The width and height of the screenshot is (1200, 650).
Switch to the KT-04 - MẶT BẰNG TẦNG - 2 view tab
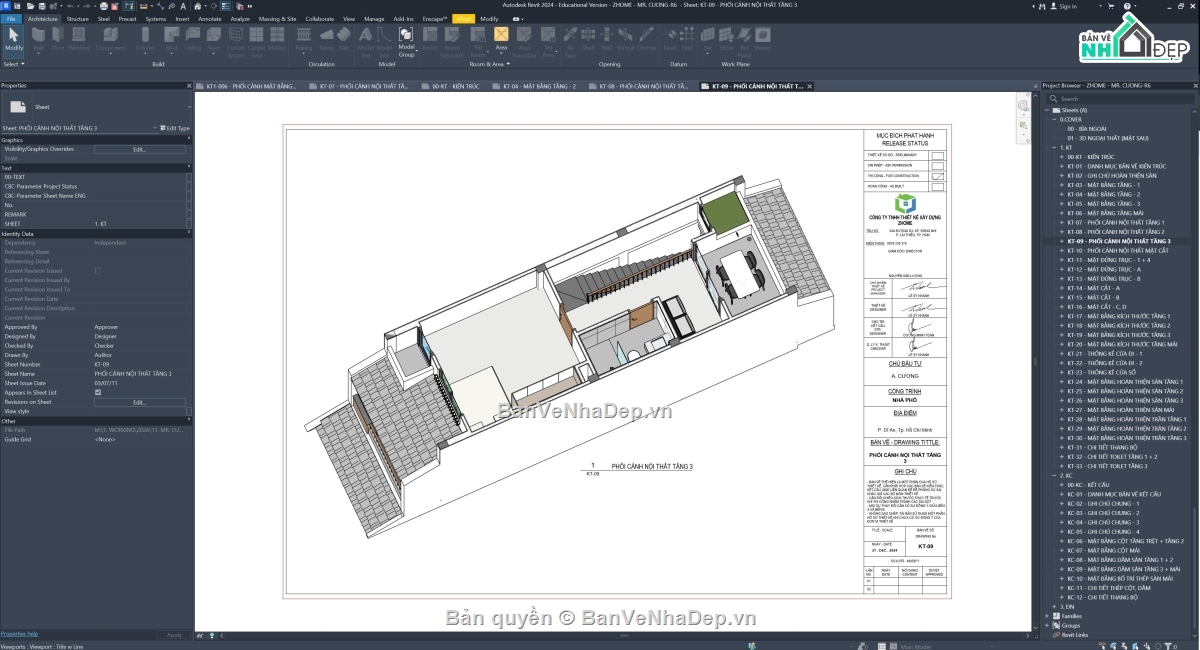[537, 86]
